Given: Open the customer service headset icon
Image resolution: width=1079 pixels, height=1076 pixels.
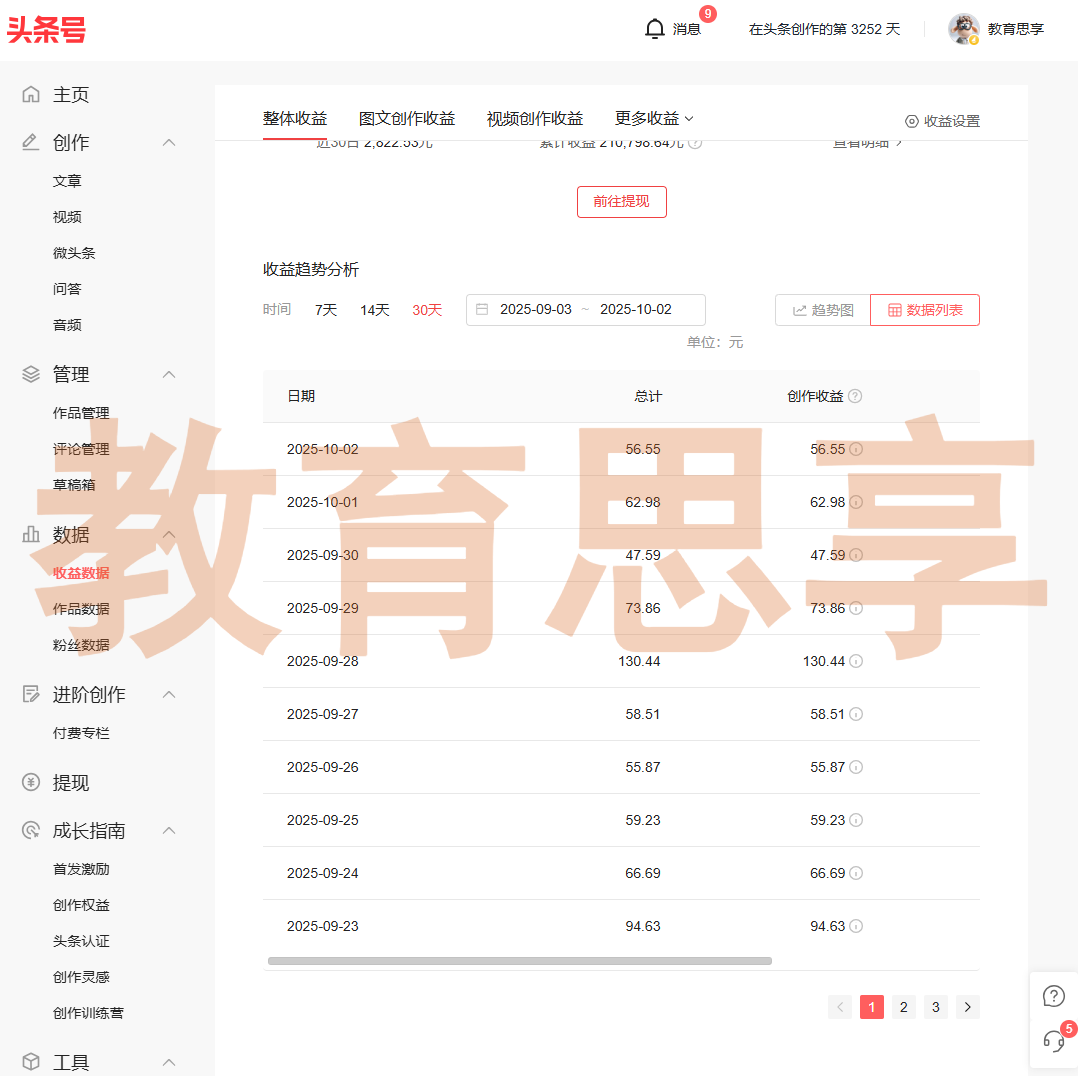Looking at the screenshot, I should click(1053, 1040).
